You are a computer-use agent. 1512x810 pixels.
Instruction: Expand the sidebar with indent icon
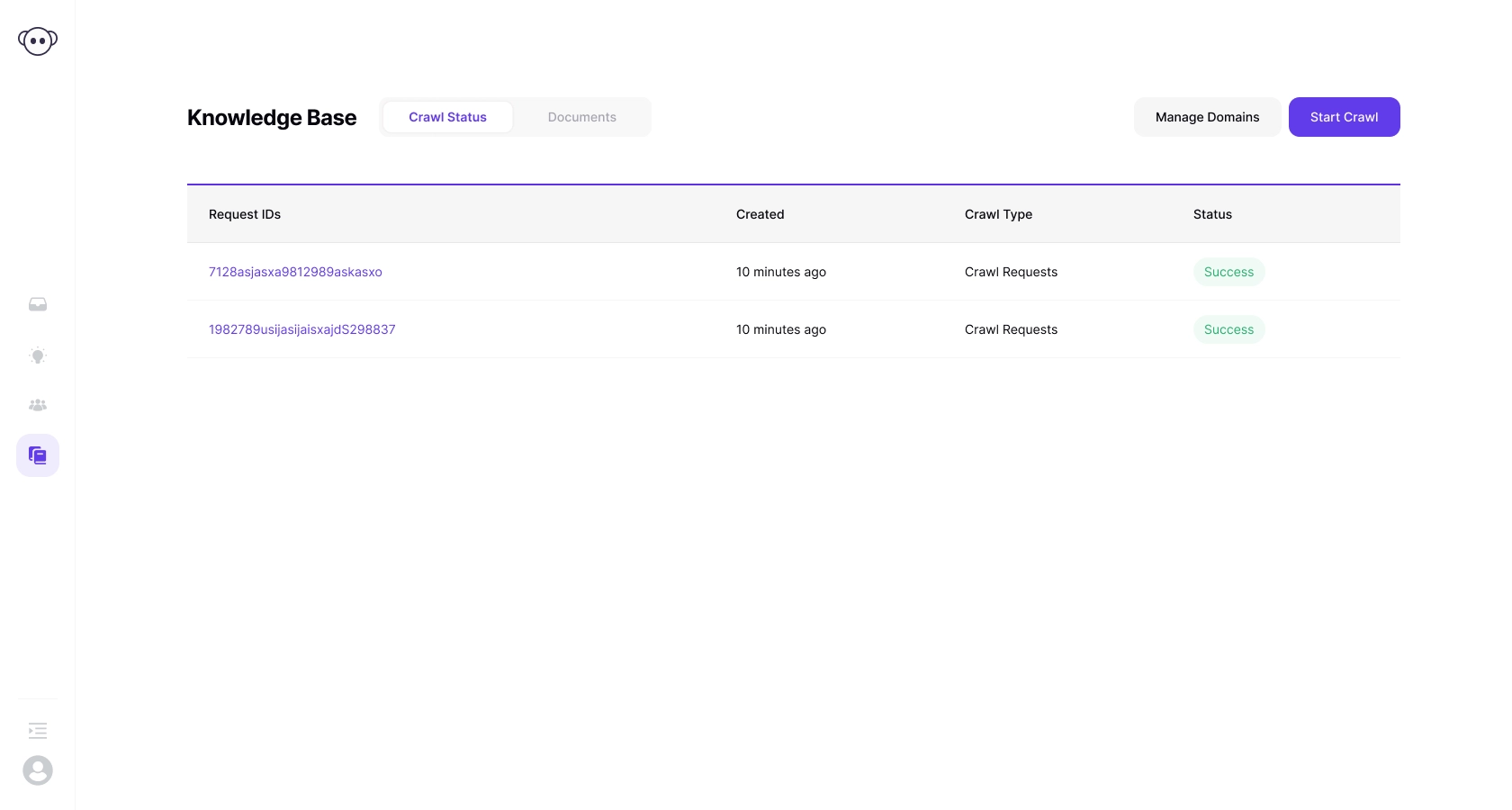[x=38, y=731]
